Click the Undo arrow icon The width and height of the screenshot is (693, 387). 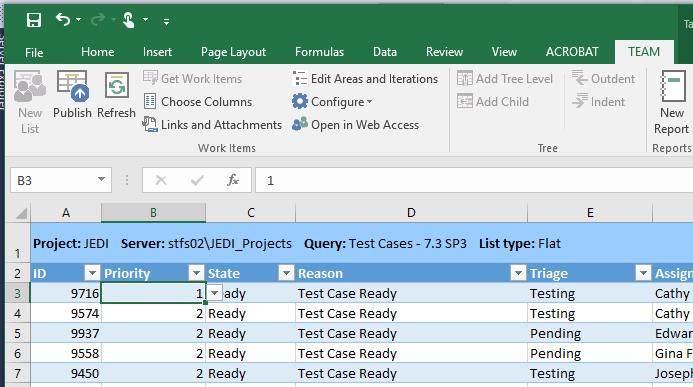coord(63,19)
